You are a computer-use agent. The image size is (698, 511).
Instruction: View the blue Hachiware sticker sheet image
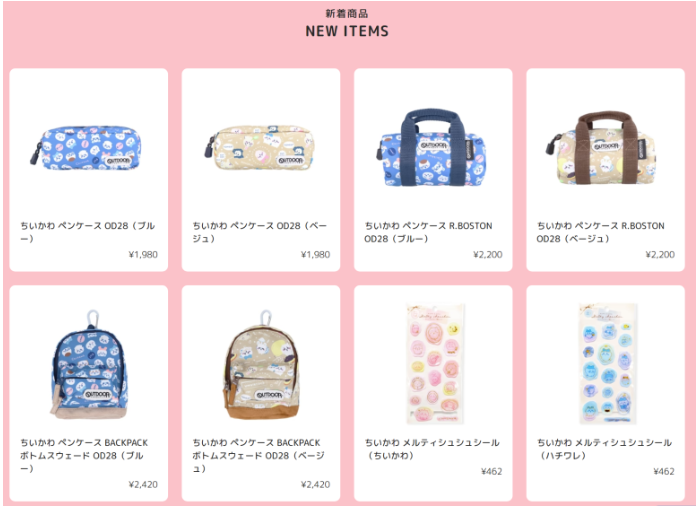click(x=607, y=364)
